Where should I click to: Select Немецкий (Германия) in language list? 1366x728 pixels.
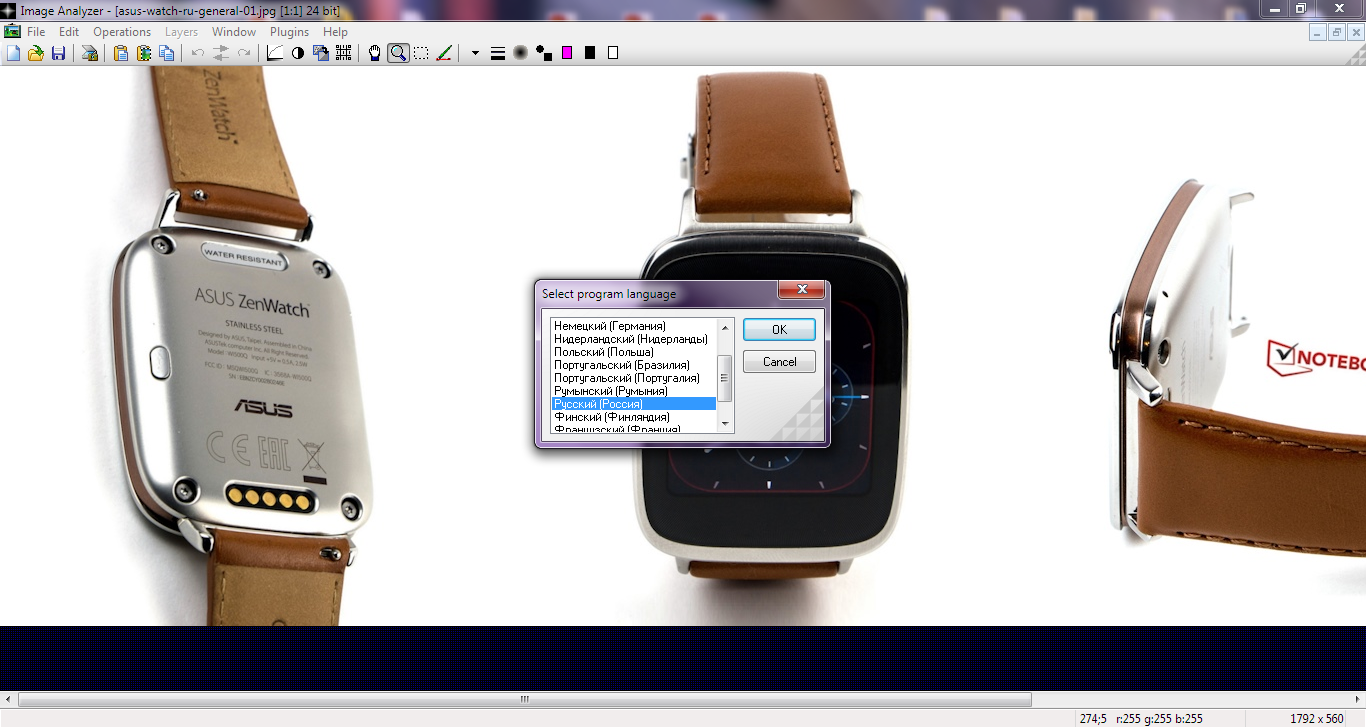point(634,326)
